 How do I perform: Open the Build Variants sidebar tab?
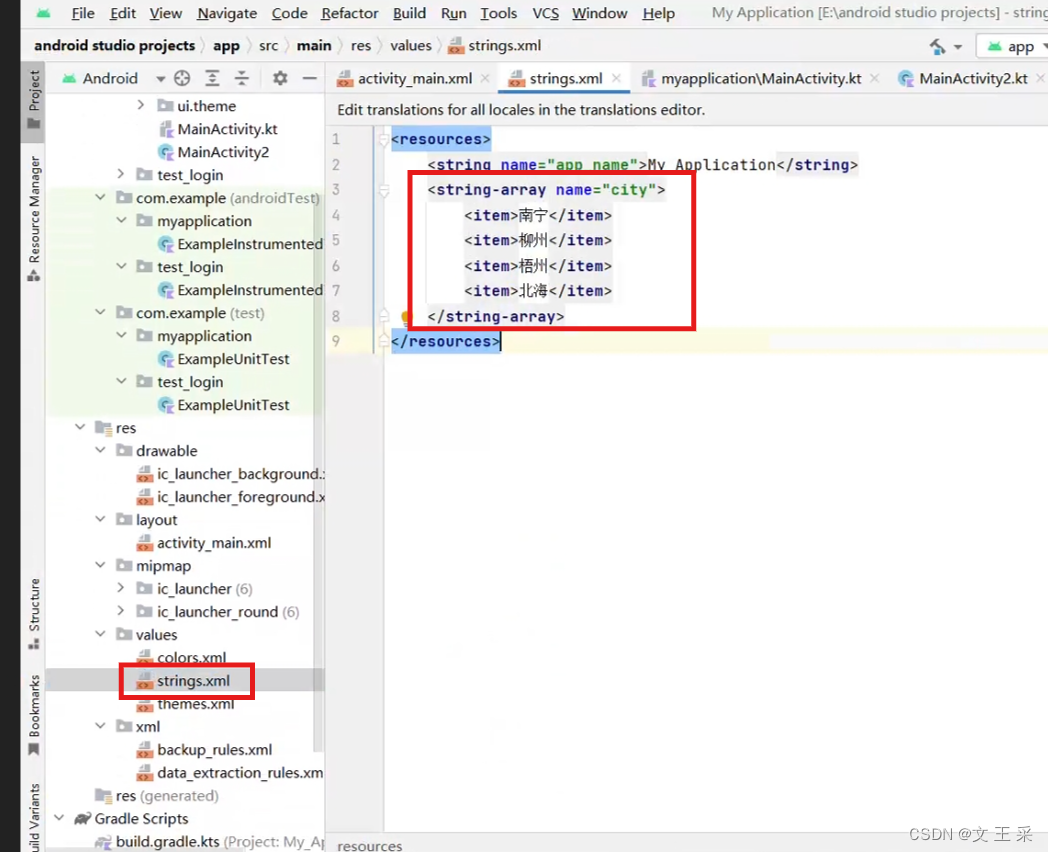pos(33,817)
